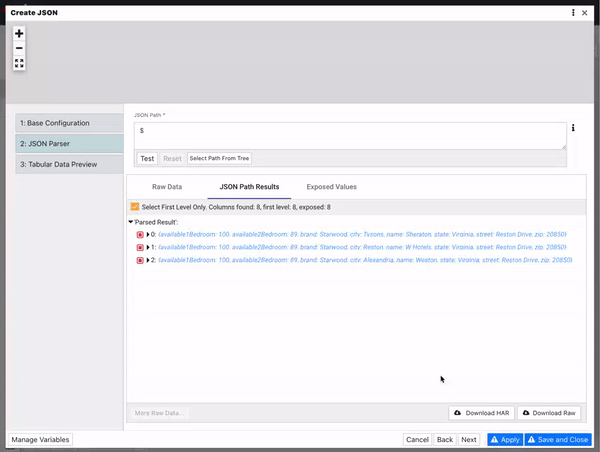Switch to the Raw Data tab
Image resolution: width=600 pixels, height=452 pixels.
167,187
